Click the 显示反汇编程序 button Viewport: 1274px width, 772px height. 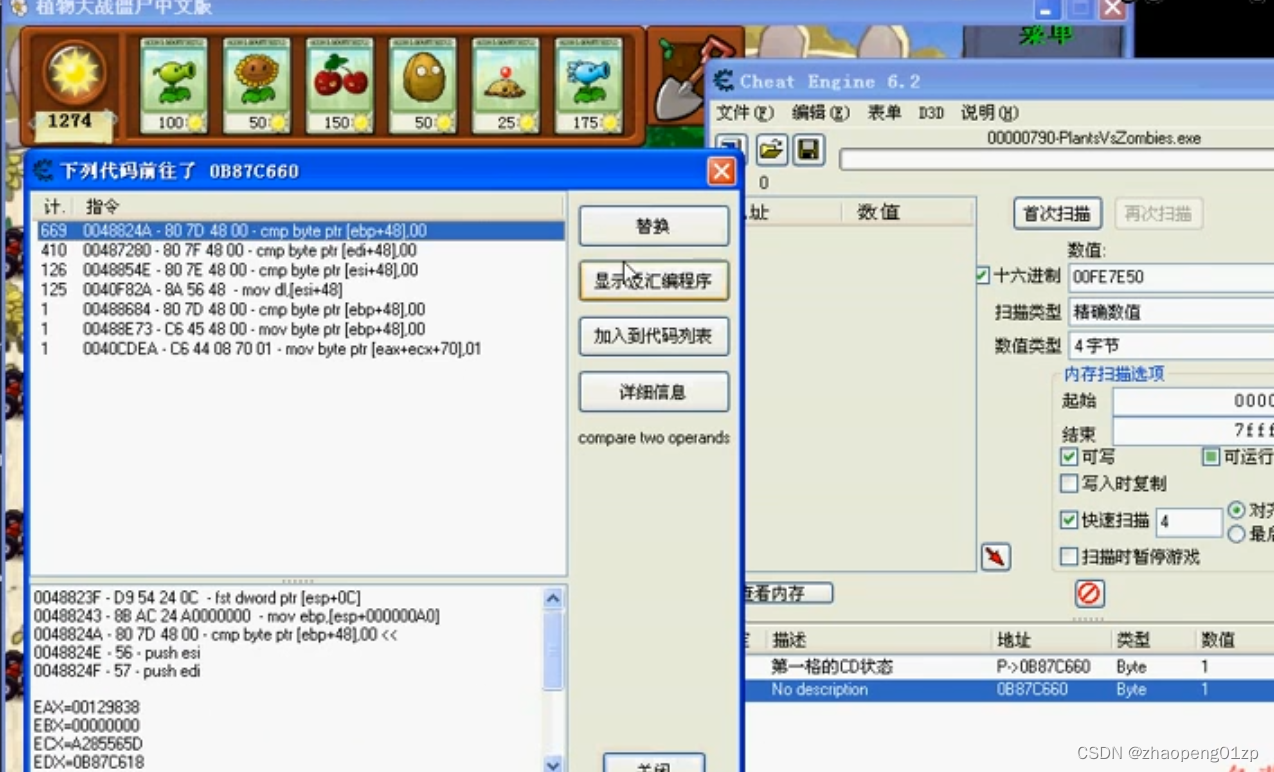coord(654,281)
